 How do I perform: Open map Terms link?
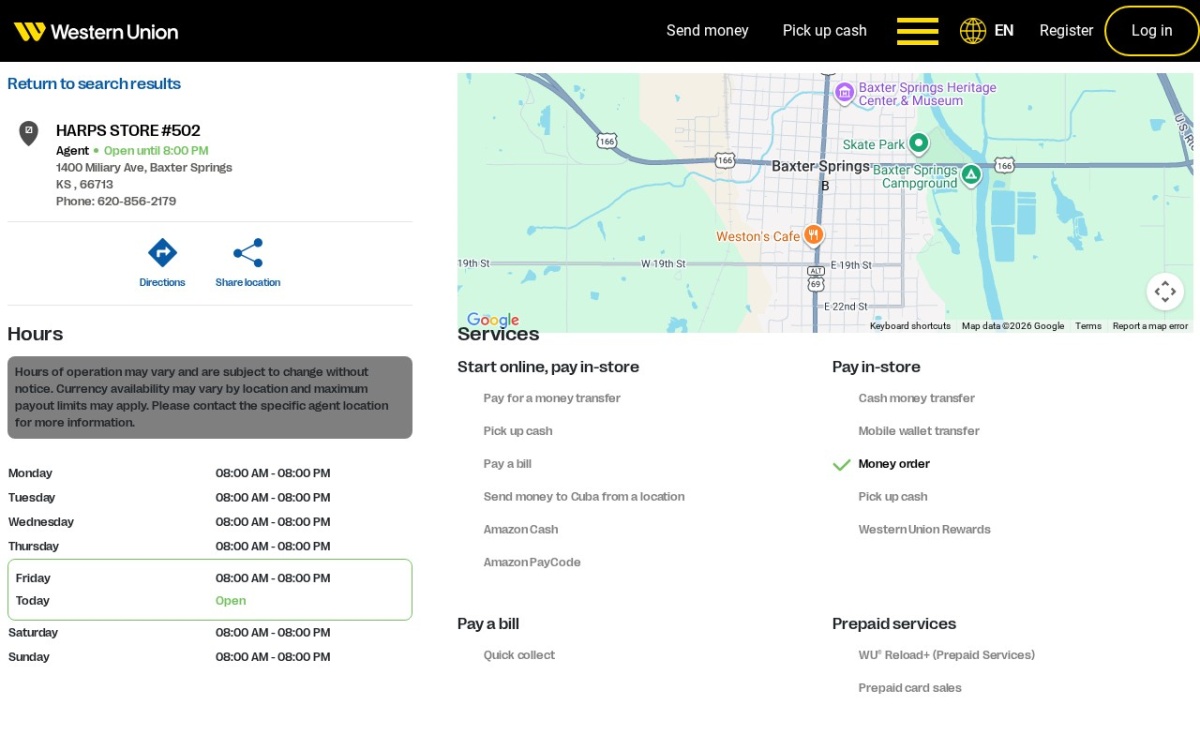pos(1088,326)
